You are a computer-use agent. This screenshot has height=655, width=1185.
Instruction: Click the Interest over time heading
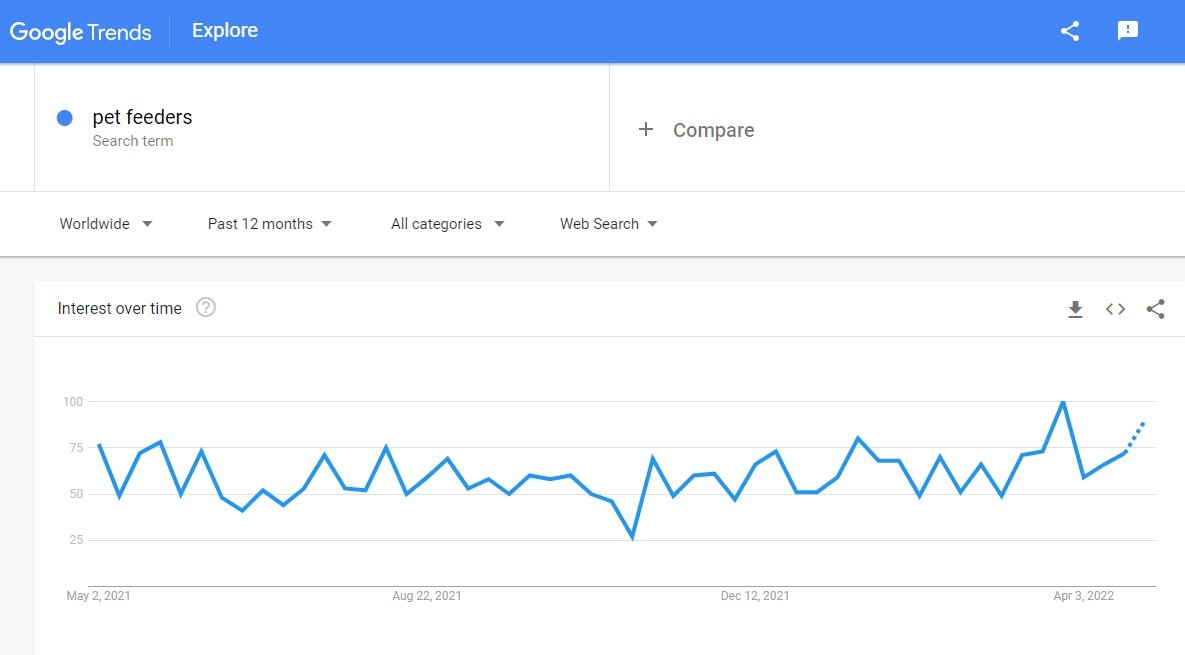point(119,308)
